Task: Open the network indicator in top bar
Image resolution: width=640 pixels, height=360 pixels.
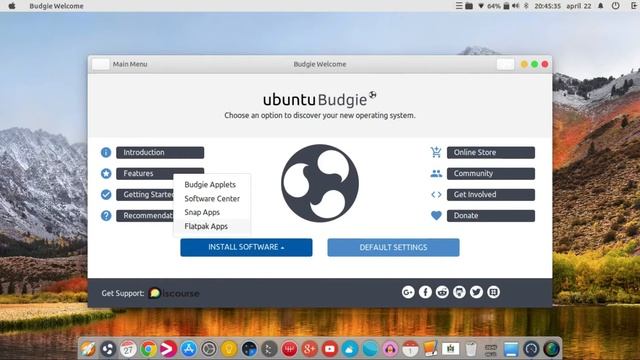Action: [481, 6]
